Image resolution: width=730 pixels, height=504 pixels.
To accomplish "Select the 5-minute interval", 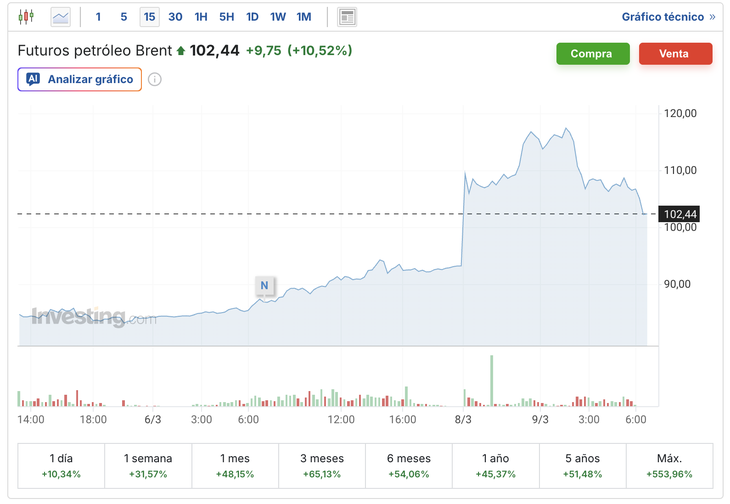I will pos(123,17).
